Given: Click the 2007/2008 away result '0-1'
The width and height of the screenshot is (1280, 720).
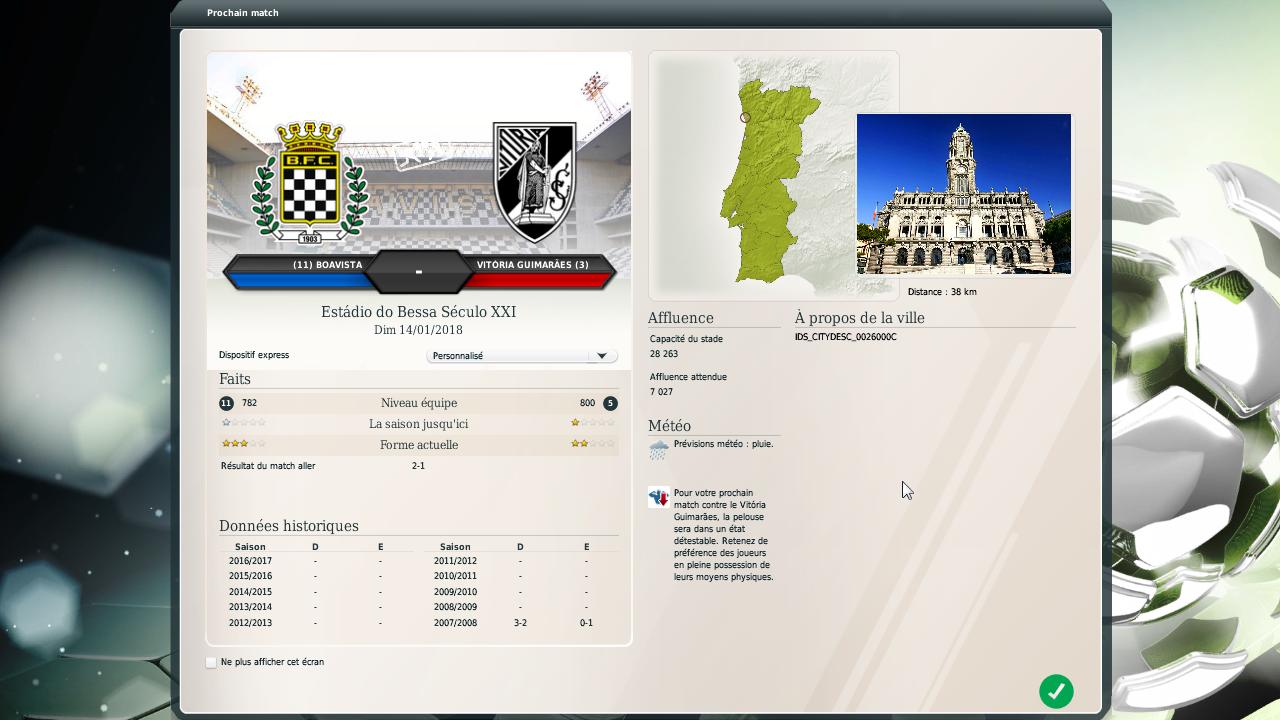Looking at the screenshot, I should point(586,623).
